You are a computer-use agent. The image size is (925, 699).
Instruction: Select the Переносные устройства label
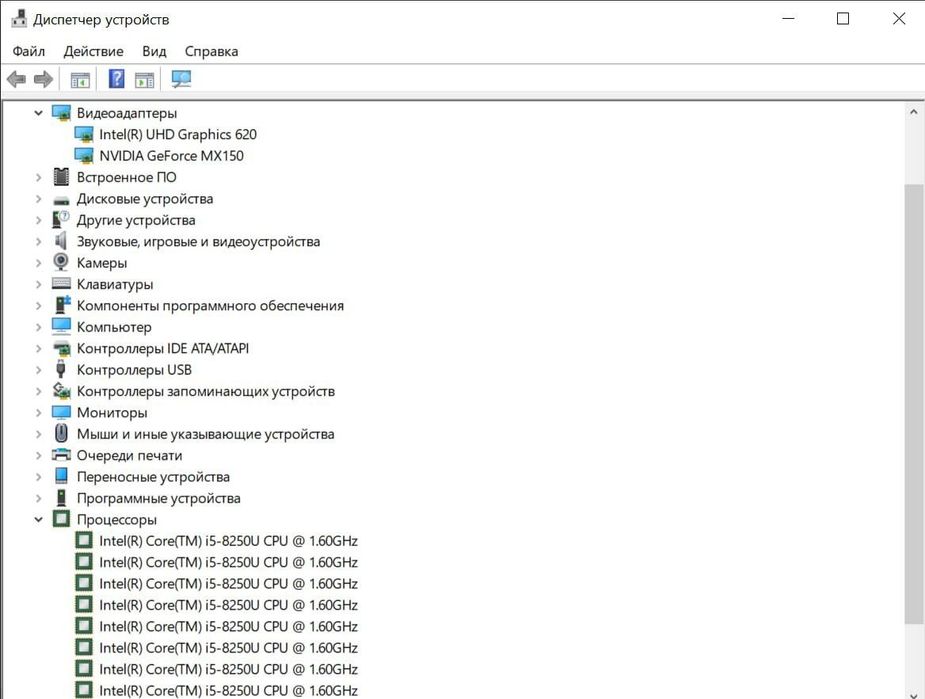(153, 477)
